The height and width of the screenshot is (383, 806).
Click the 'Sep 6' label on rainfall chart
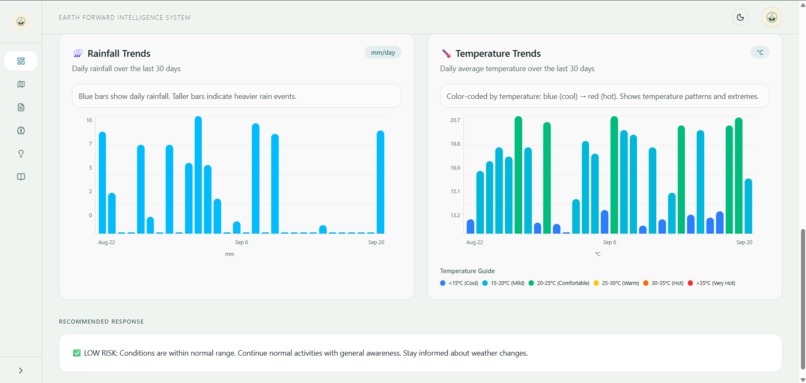[x=242, y=242]
